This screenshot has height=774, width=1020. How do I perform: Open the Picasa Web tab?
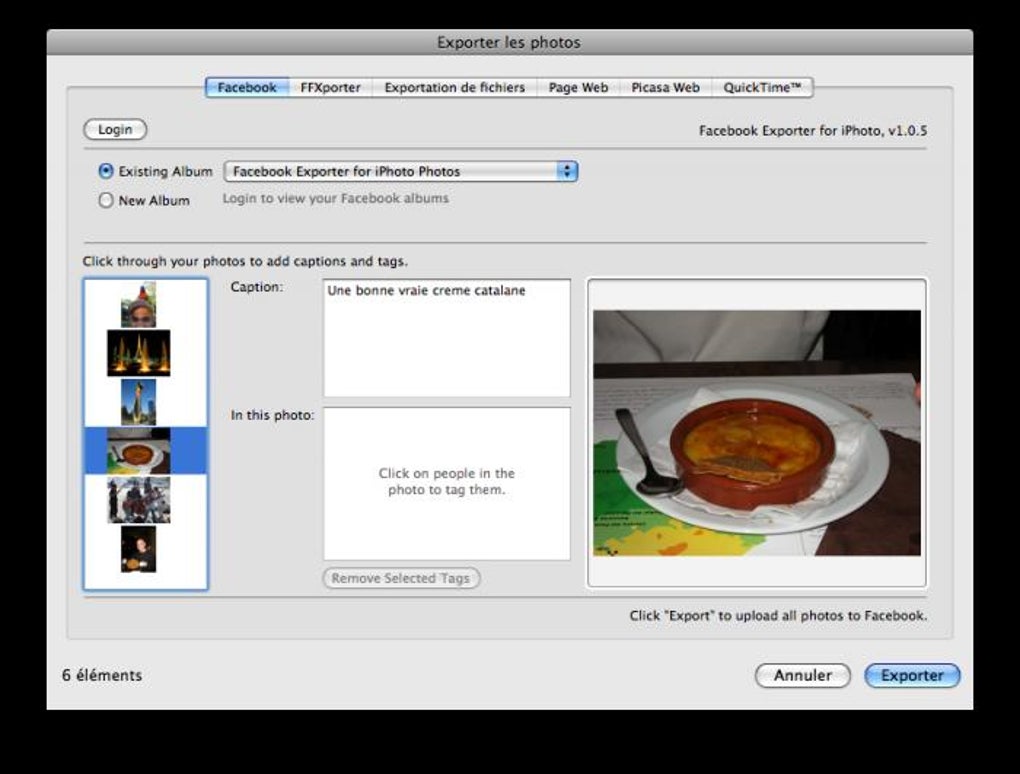pos(665,87)
